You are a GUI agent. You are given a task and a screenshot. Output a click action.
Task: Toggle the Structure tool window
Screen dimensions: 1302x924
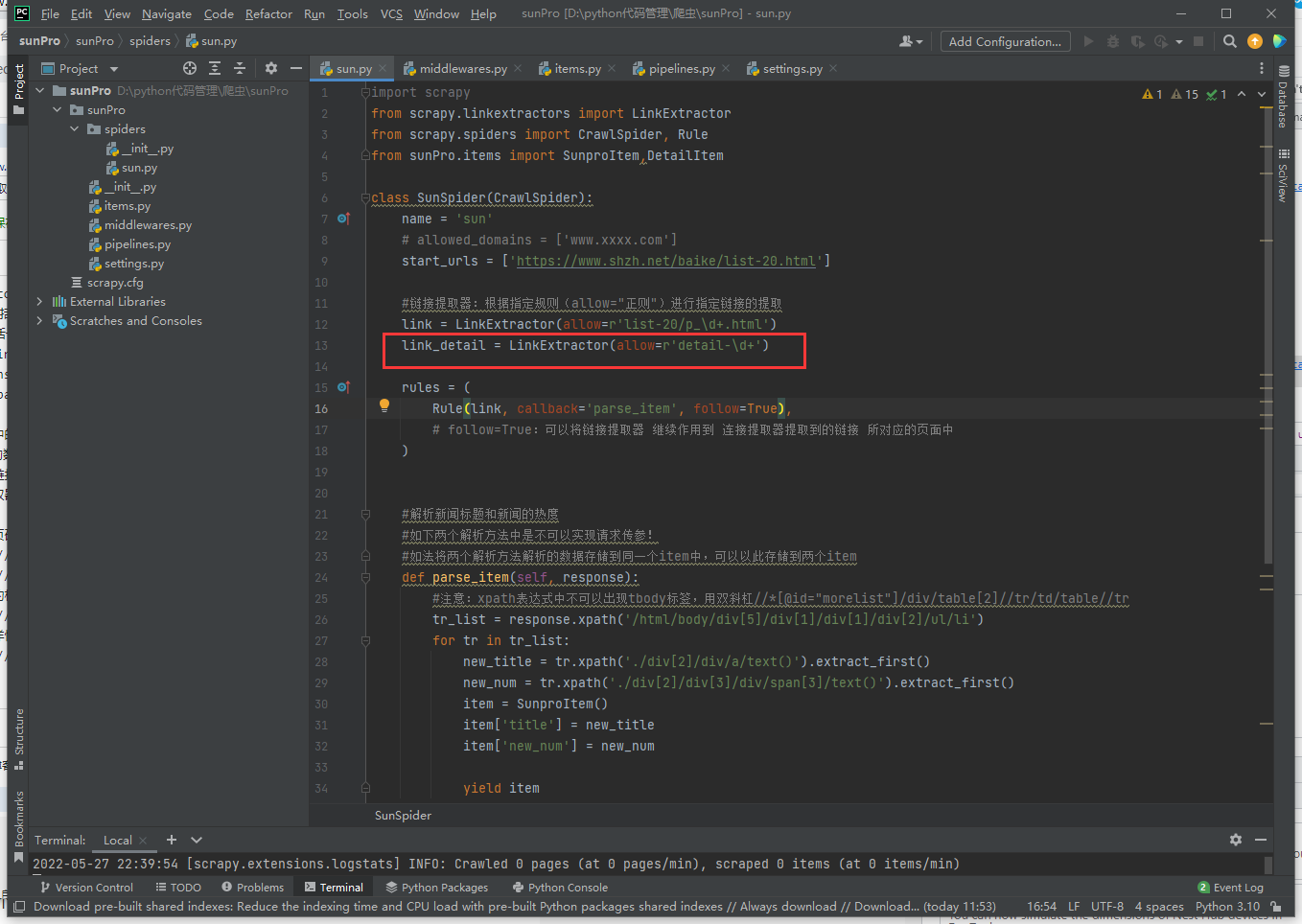point(18,738)
